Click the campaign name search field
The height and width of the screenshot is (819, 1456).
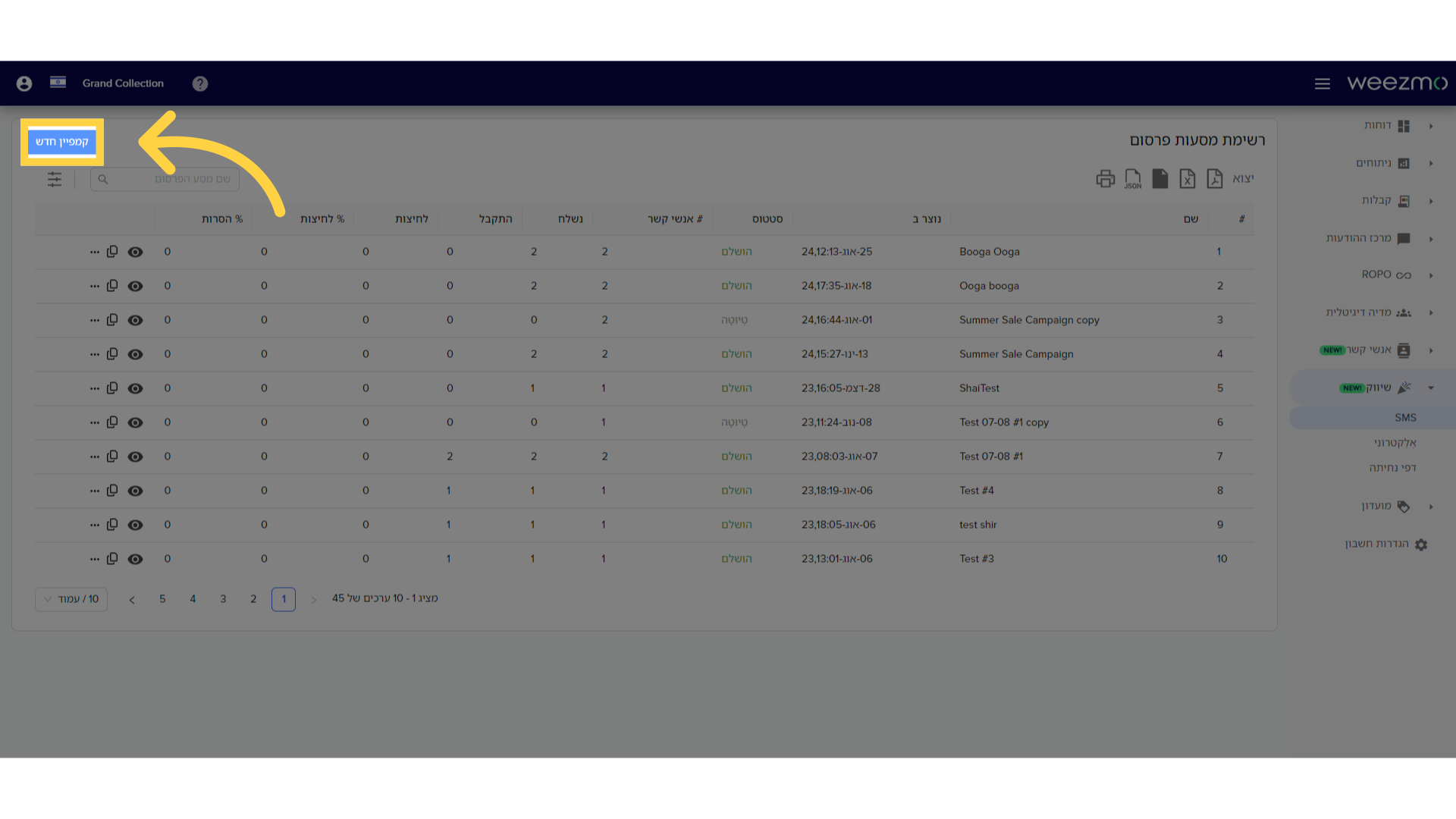tap(165, 179)
